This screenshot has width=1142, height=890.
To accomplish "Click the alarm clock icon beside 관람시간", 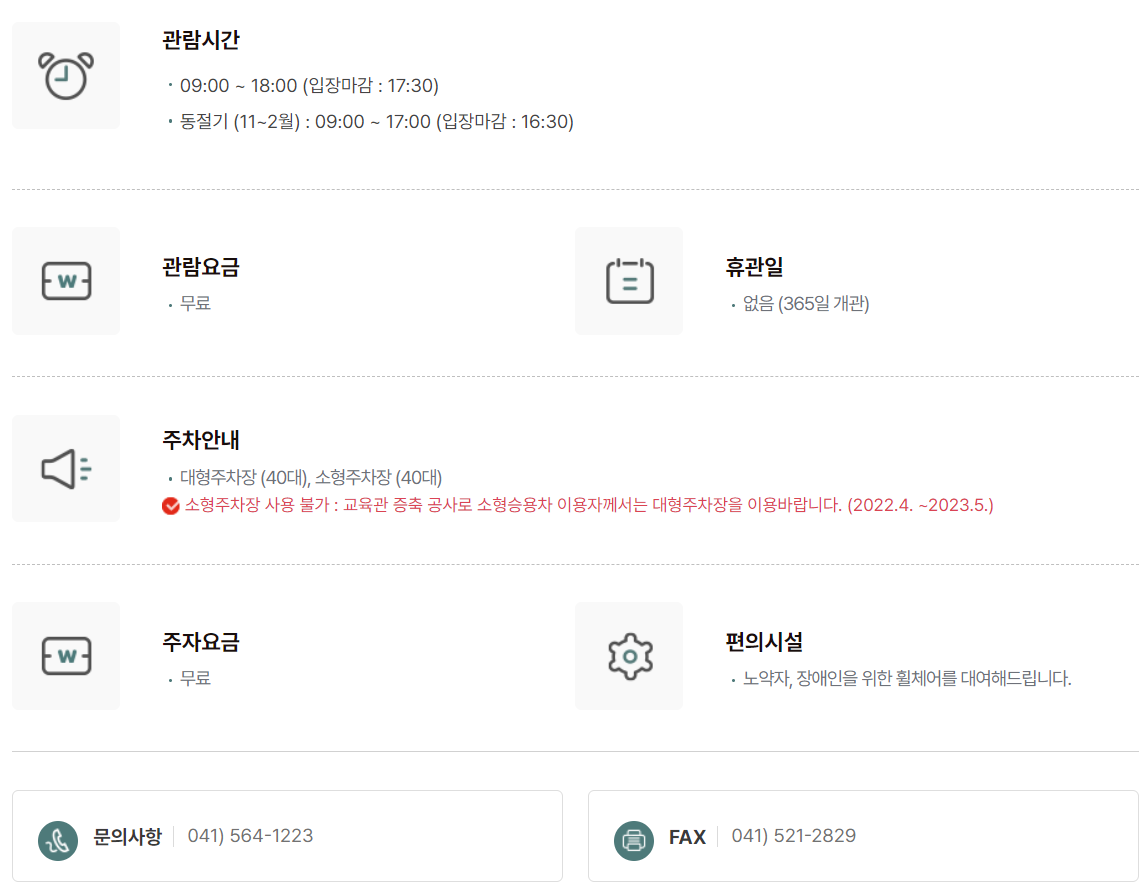I will 66,75.
